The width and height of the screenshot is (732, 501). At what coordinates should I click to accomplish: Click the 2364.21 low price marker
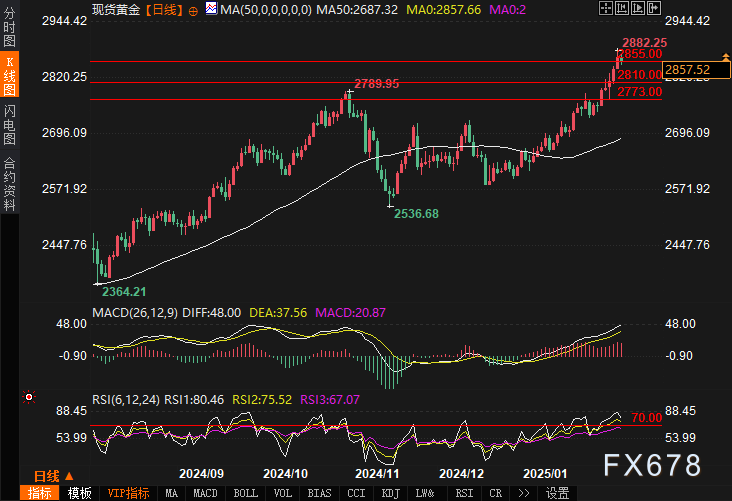point(120,291)
